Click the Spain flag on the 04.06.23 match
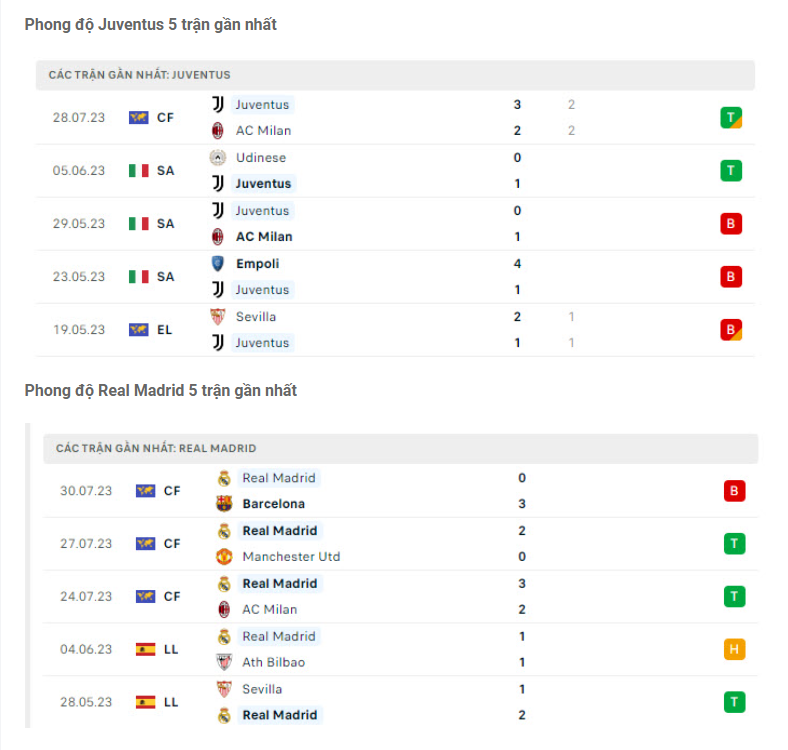 [x=146, y=649]
